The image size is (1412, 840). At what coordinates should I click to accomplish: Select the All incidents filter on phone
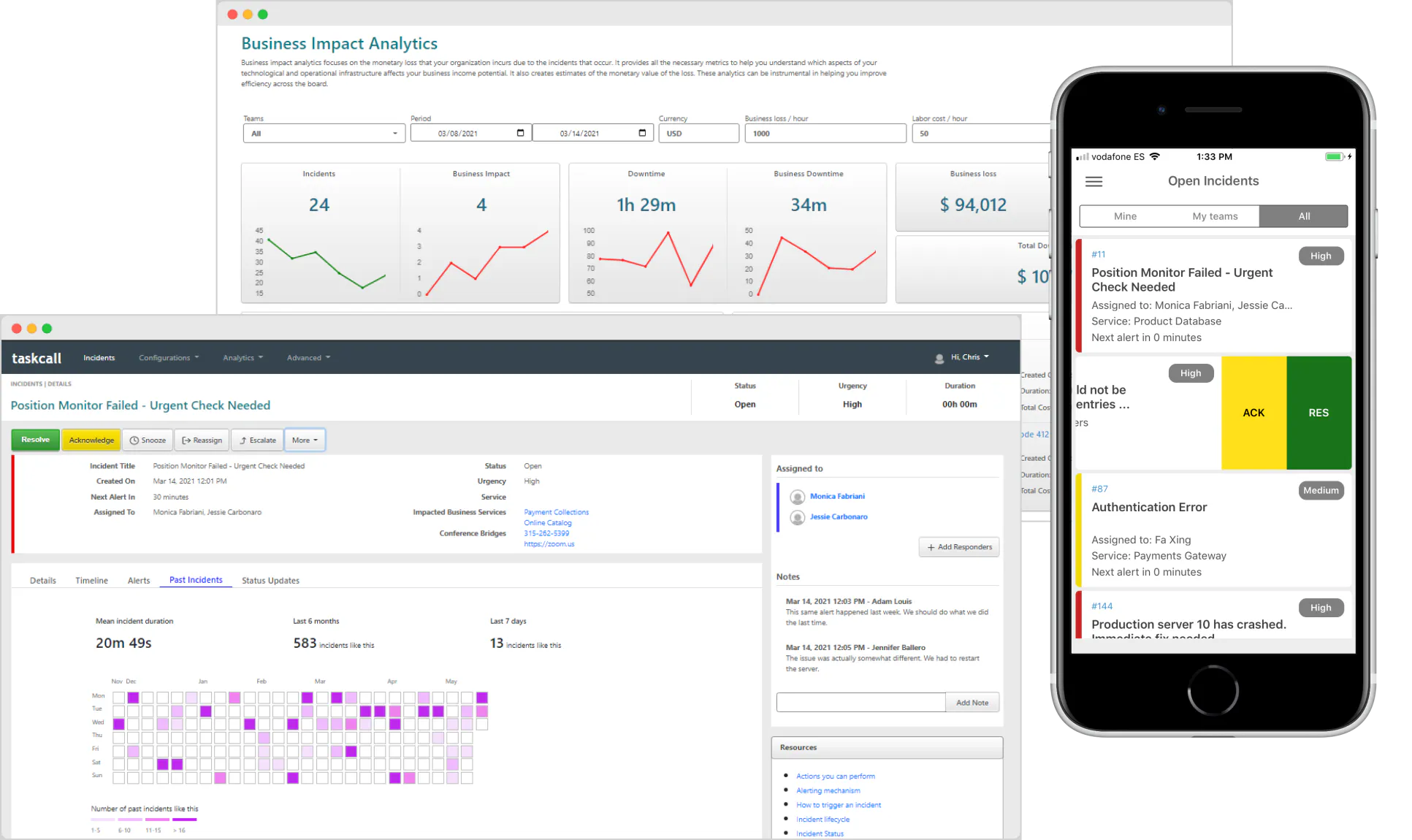point(1304,216)
